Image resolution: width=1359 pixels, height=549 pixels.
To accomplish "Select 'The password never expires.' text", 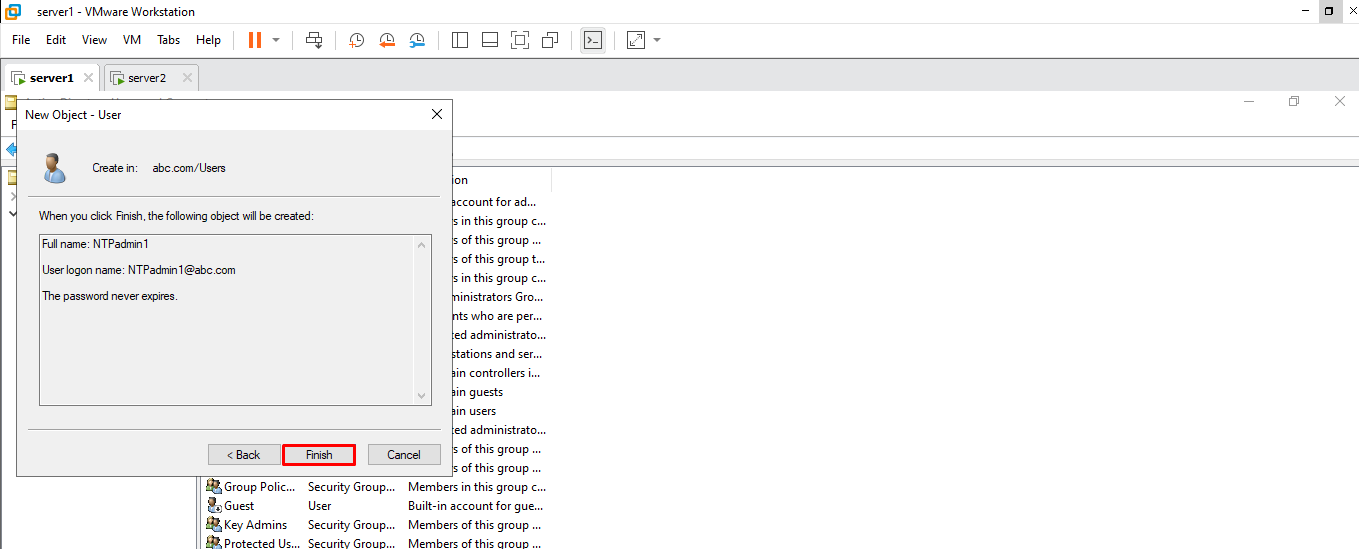I will (x=110, y=296).
